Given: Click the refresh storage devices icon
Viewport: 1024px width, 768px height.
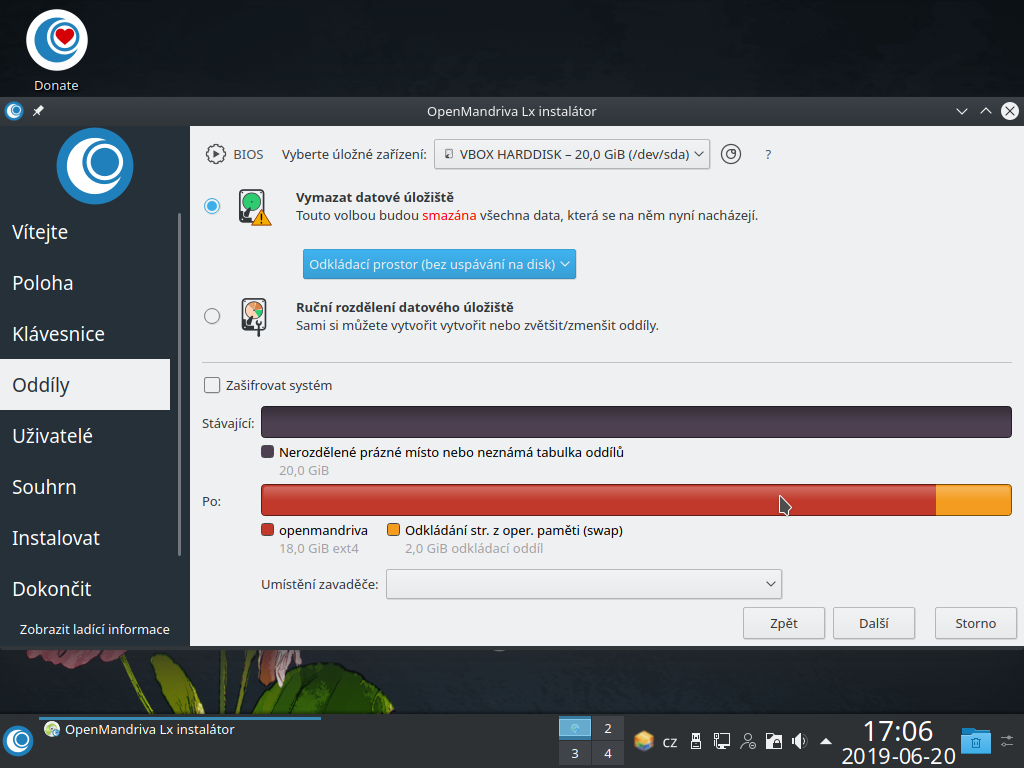Looking at the screenshot, I should pos(730,154).
